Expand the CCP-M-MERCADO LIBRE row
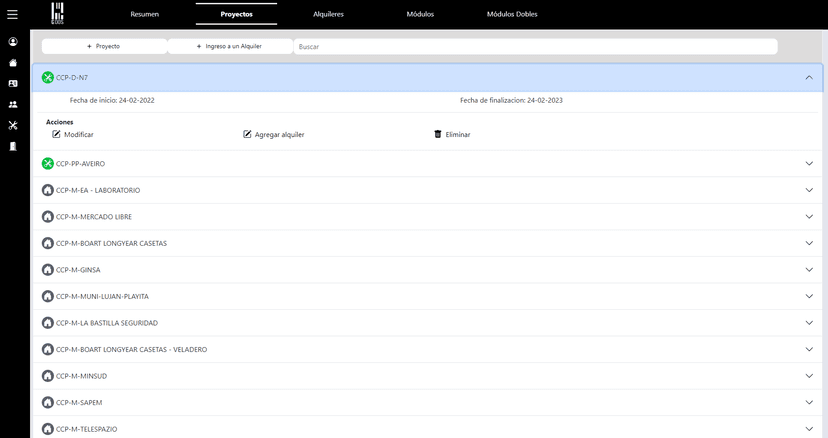 coord(809,217)
